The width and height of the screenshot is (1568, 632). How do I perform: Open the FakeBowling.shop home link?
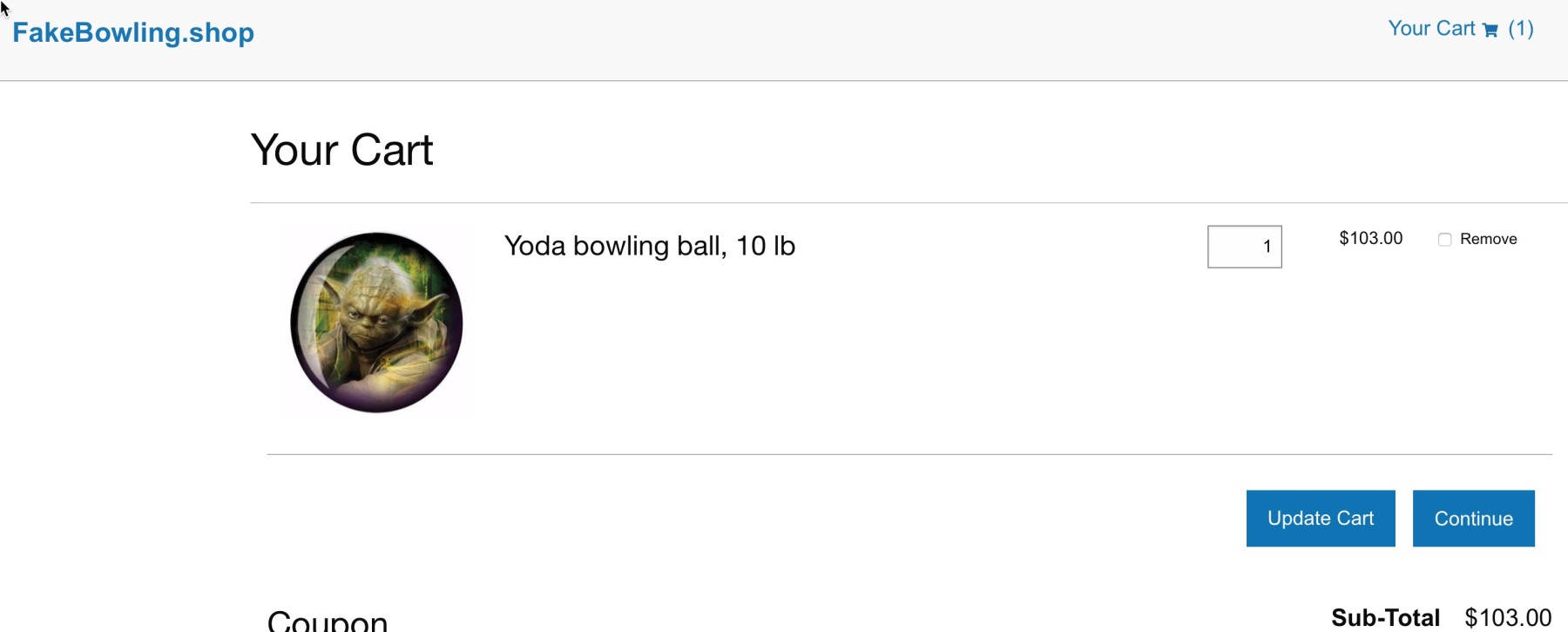(133, 32)
